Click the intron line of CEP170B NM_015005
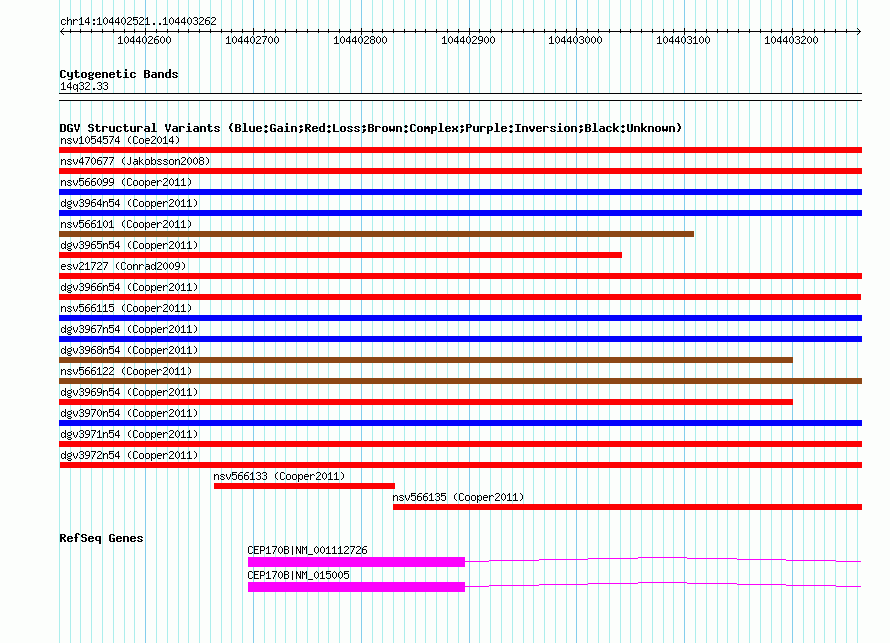The width and height of the screenshot is (890, 643). [663, 585]
